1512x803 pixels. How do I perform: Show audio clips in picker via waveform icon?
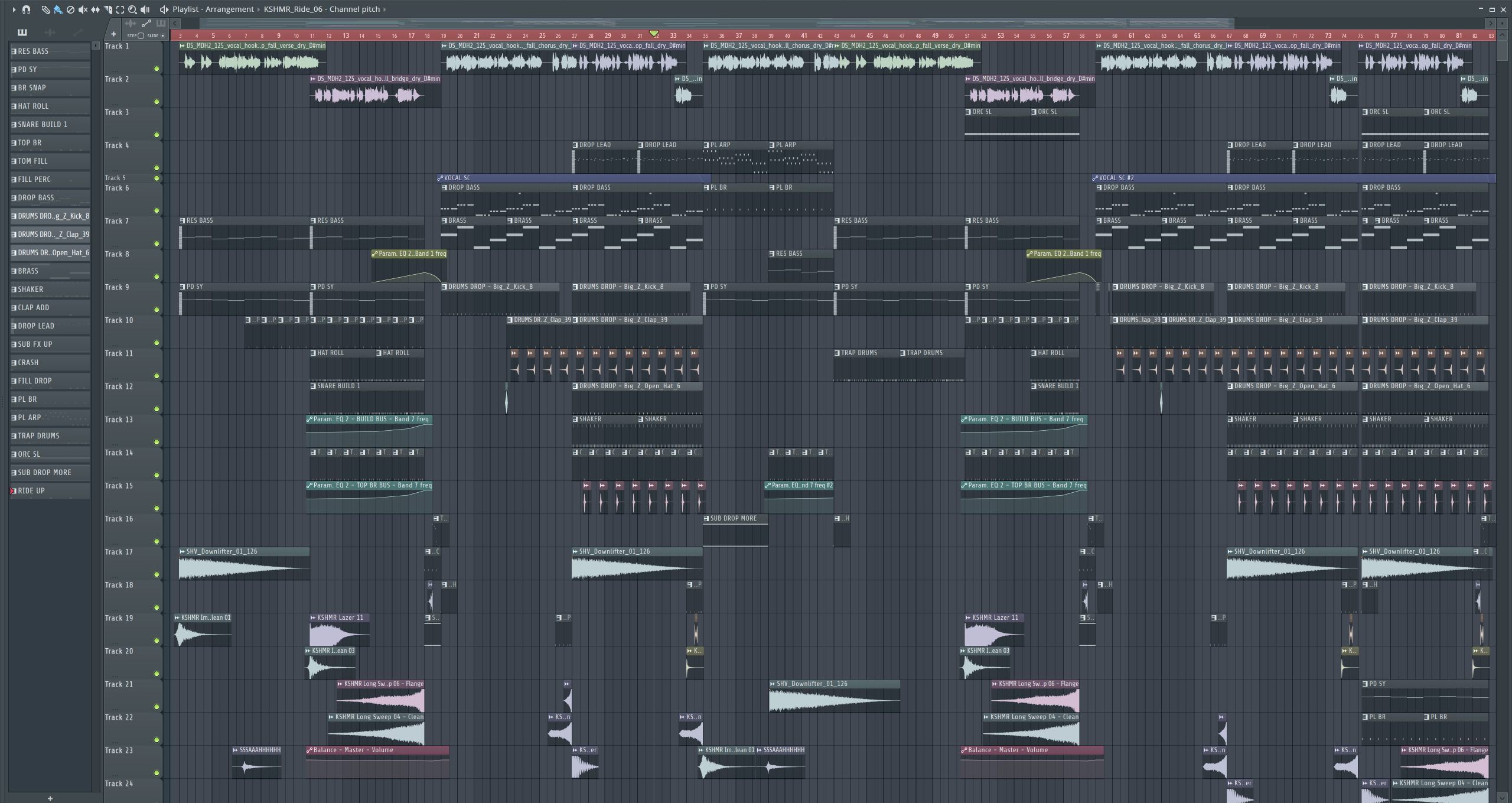(x=50, y=32)
